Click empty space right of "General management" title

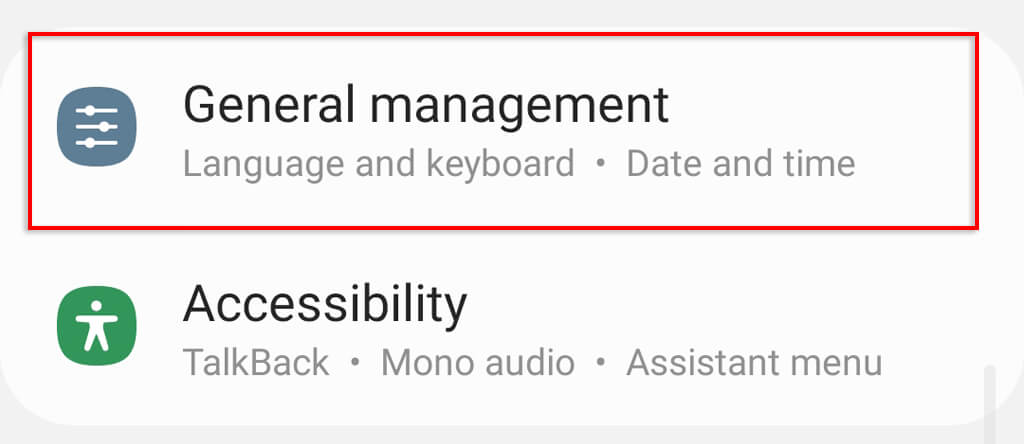coord(820,105)
